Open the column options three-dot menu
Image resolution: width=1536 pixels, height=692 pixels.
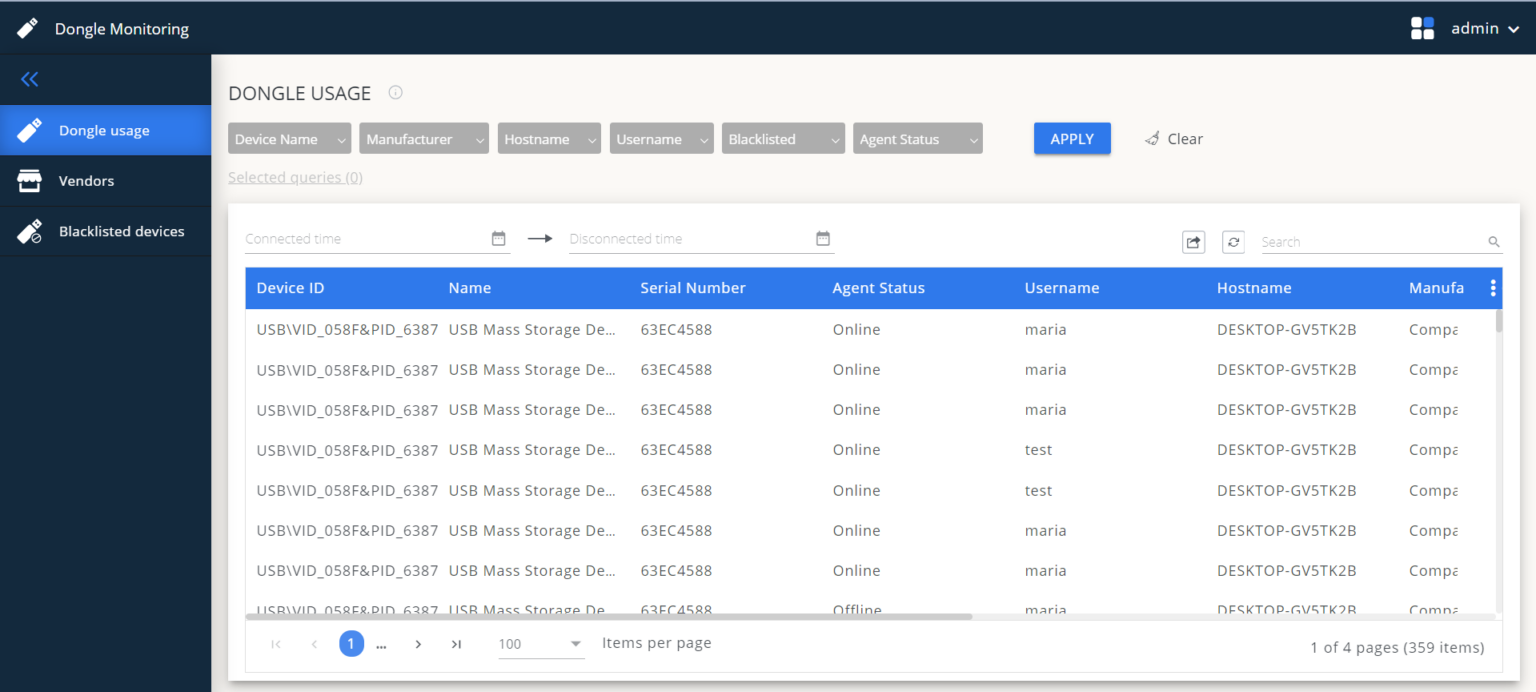tap(1493, 287)
